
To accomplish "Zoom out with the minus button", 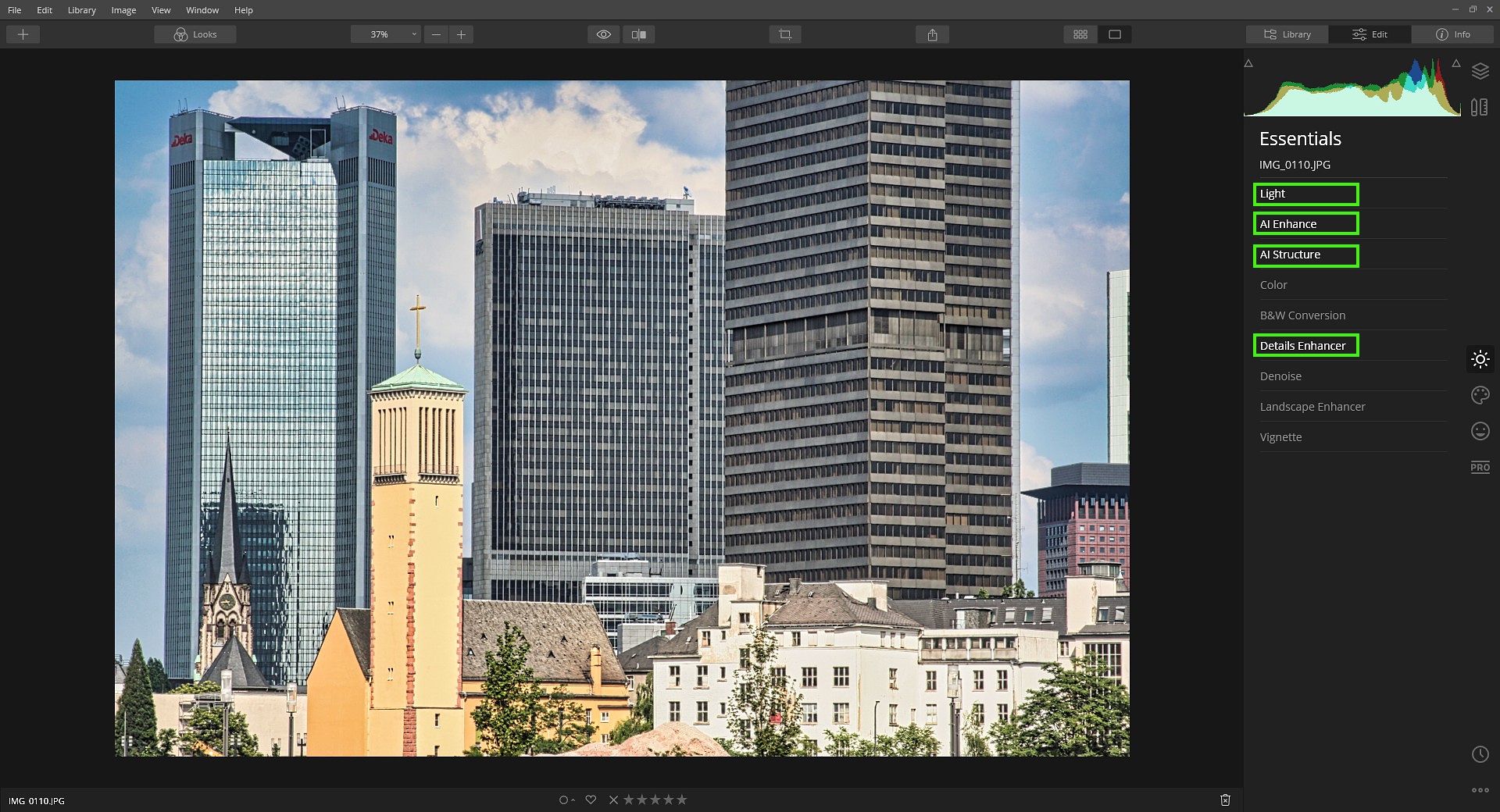I will 436,34.
